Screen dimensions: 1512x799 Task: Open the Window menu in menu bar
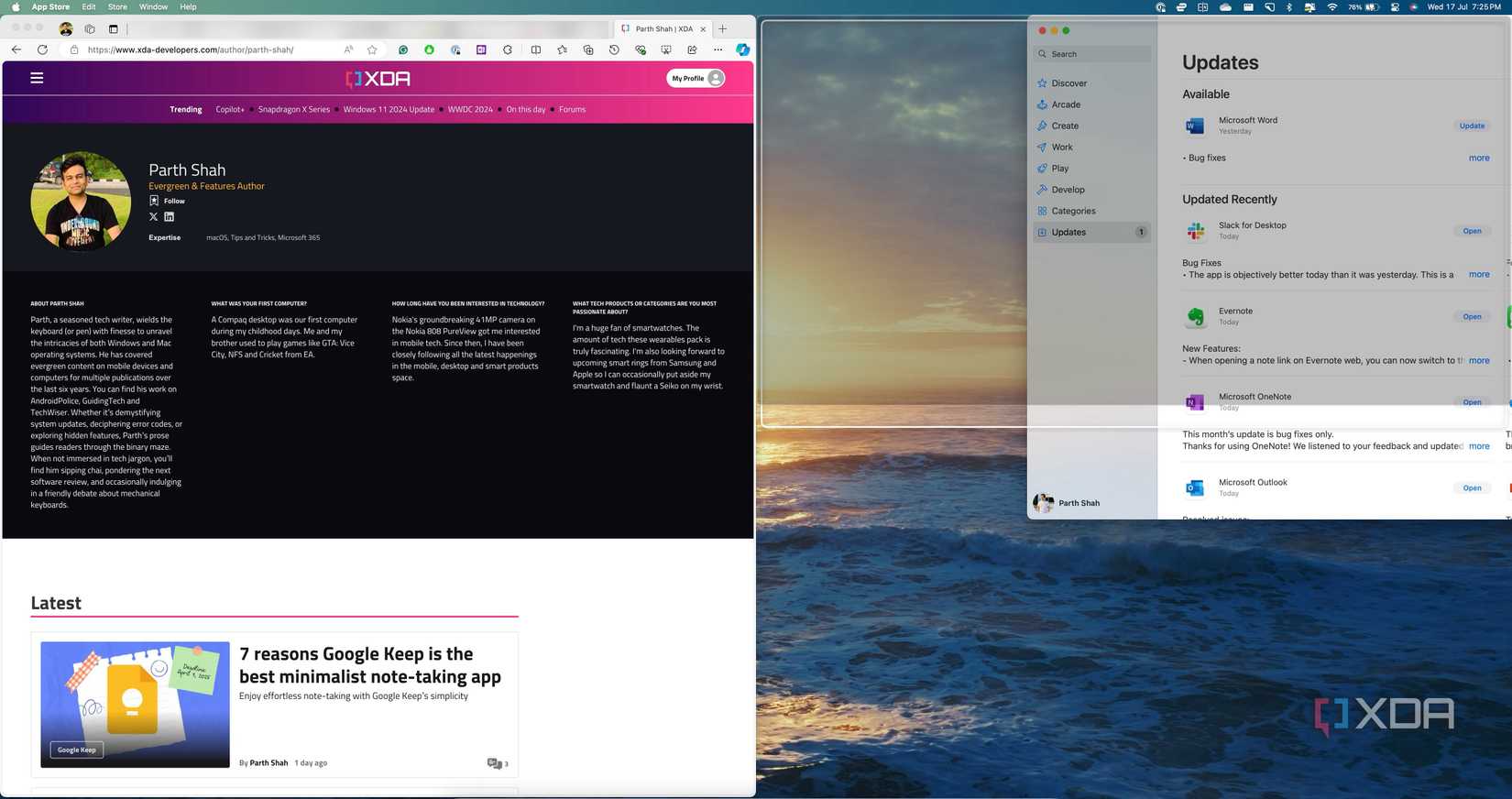click(153, 7)
